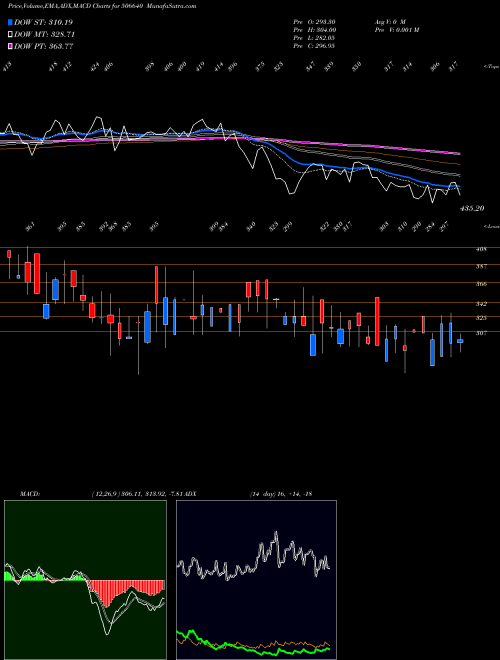Click the 387 price level label
This screenshot has height=660, width=500.
(x=481, y=266)
